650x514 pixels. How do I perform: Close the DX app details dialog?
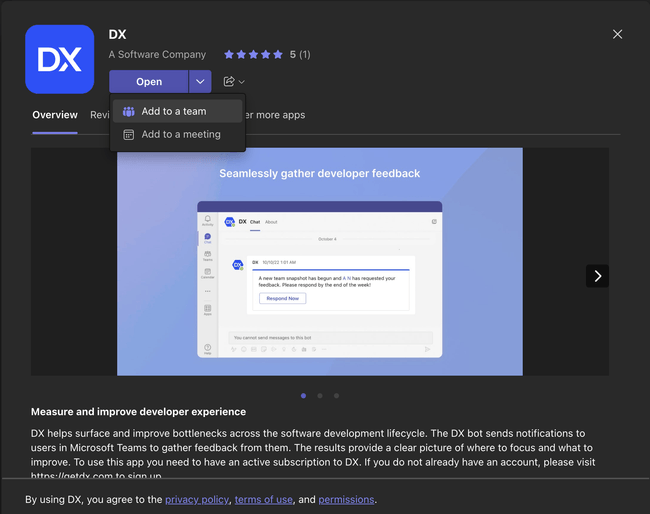point(617,35)
